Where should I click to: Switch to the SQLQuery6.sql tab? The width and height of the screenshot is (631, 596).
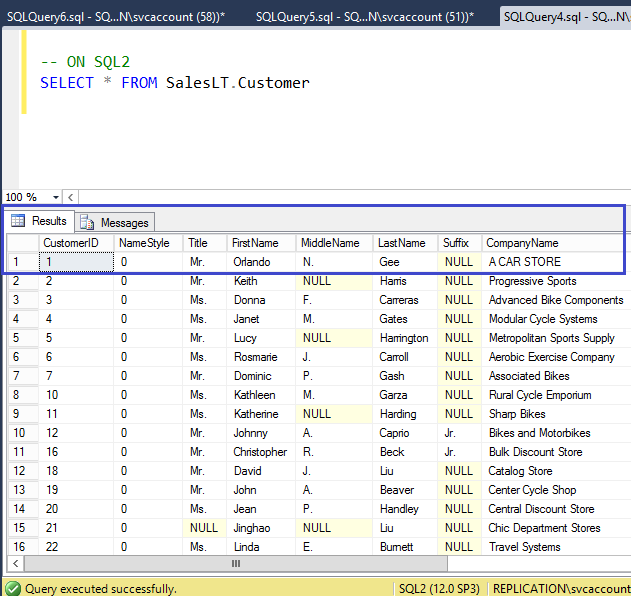(x=118, y=17)
